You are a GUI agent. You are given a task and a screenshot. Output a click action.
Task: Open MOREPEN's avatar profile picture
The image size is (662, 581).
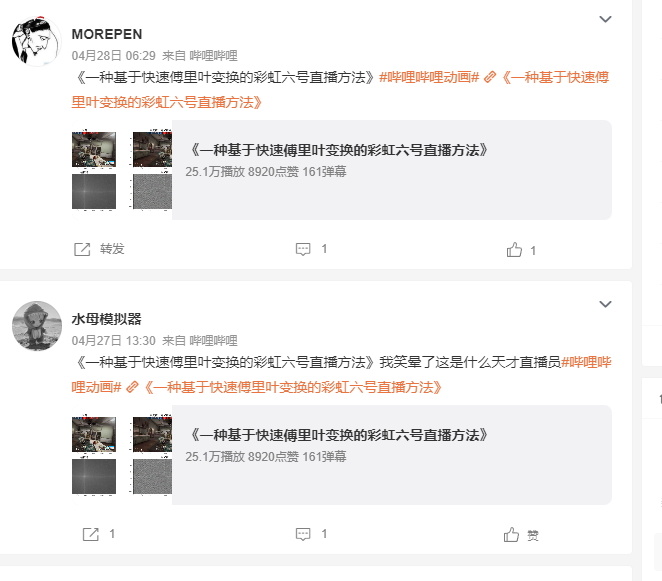(x=37, y=41)
